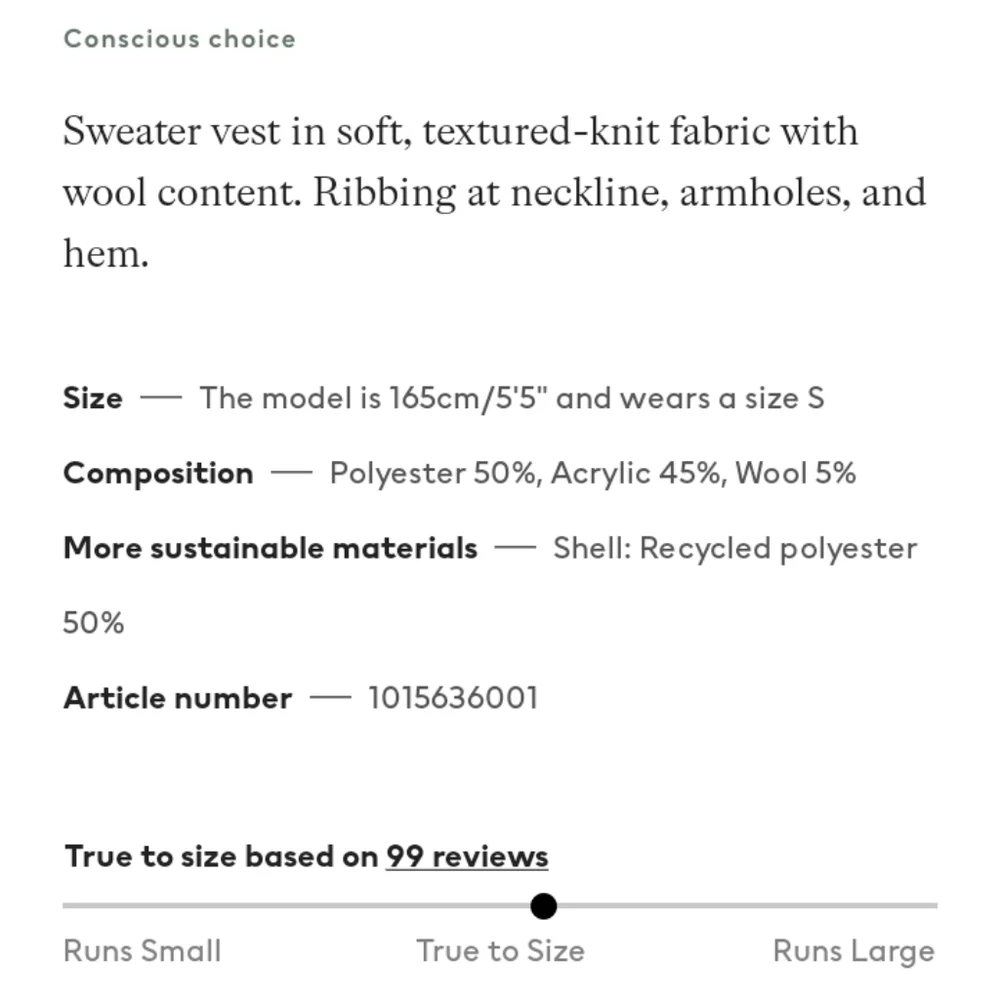Viewport: 1000px width, 1000px height.
Task: Click the True to size based on heading
Action: [x=222, y=856]
